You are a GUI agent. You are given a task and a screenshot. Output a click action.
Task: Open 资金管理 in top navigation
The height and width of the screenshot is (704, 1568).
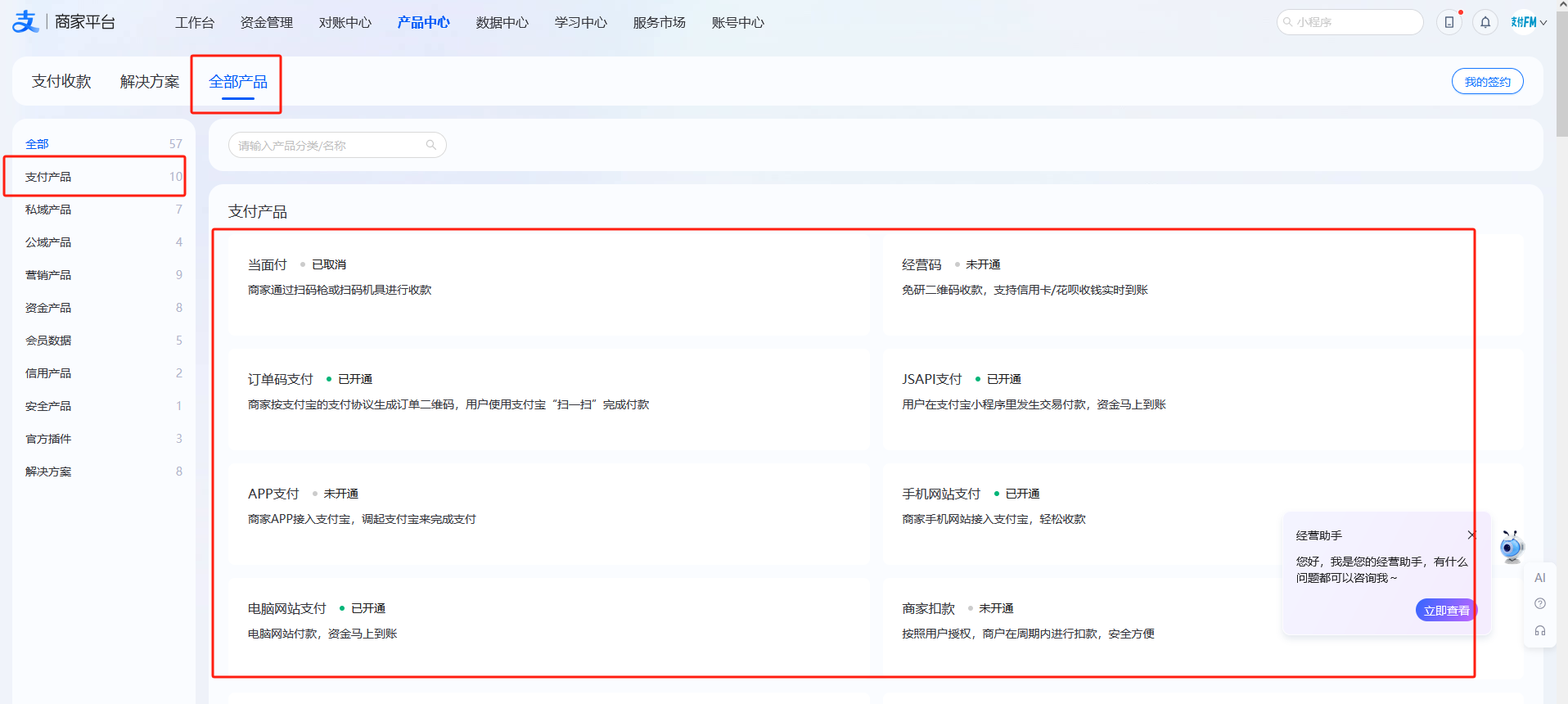coord(267,22)
